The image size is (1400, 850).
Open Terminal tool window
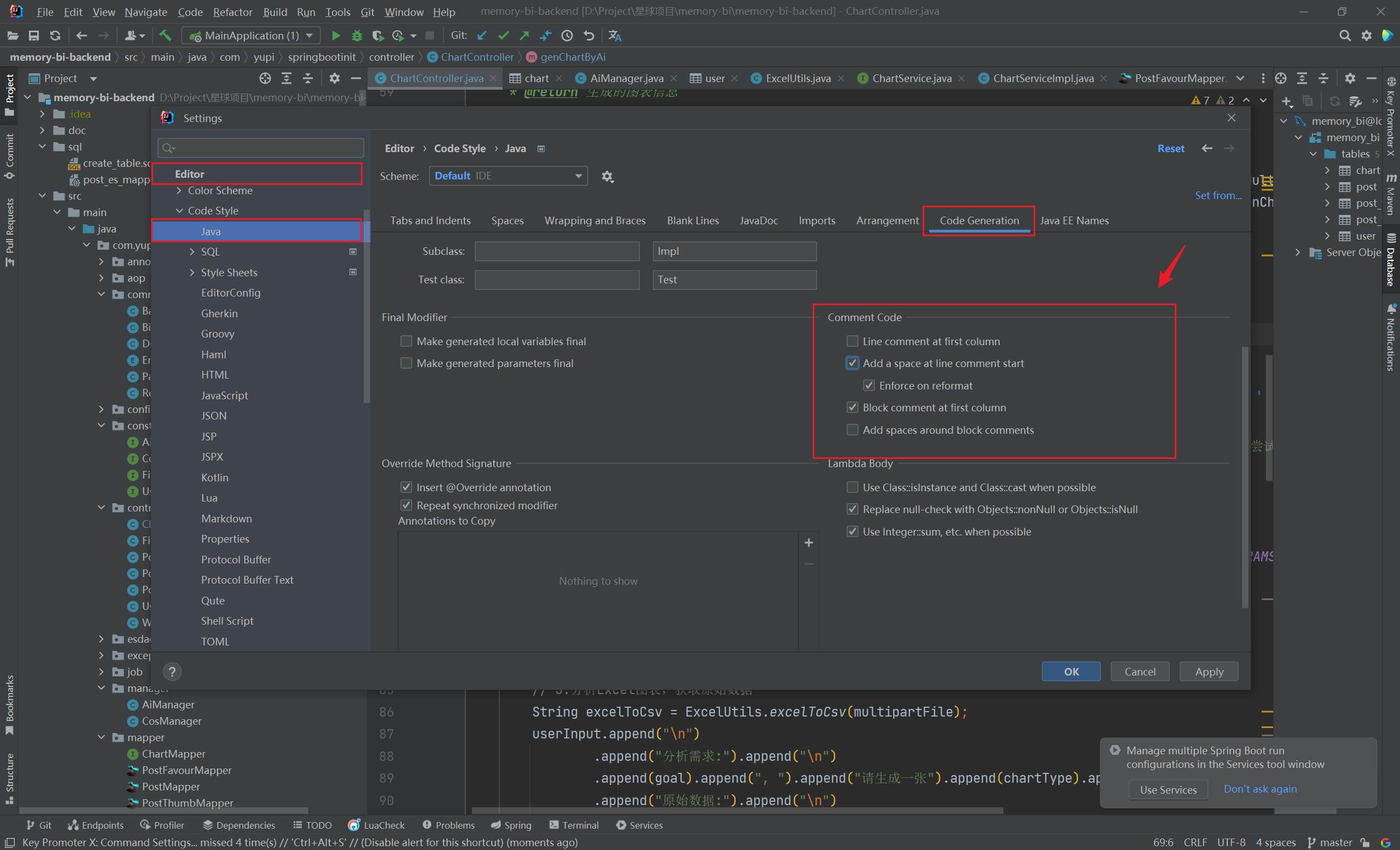[574, 825]
